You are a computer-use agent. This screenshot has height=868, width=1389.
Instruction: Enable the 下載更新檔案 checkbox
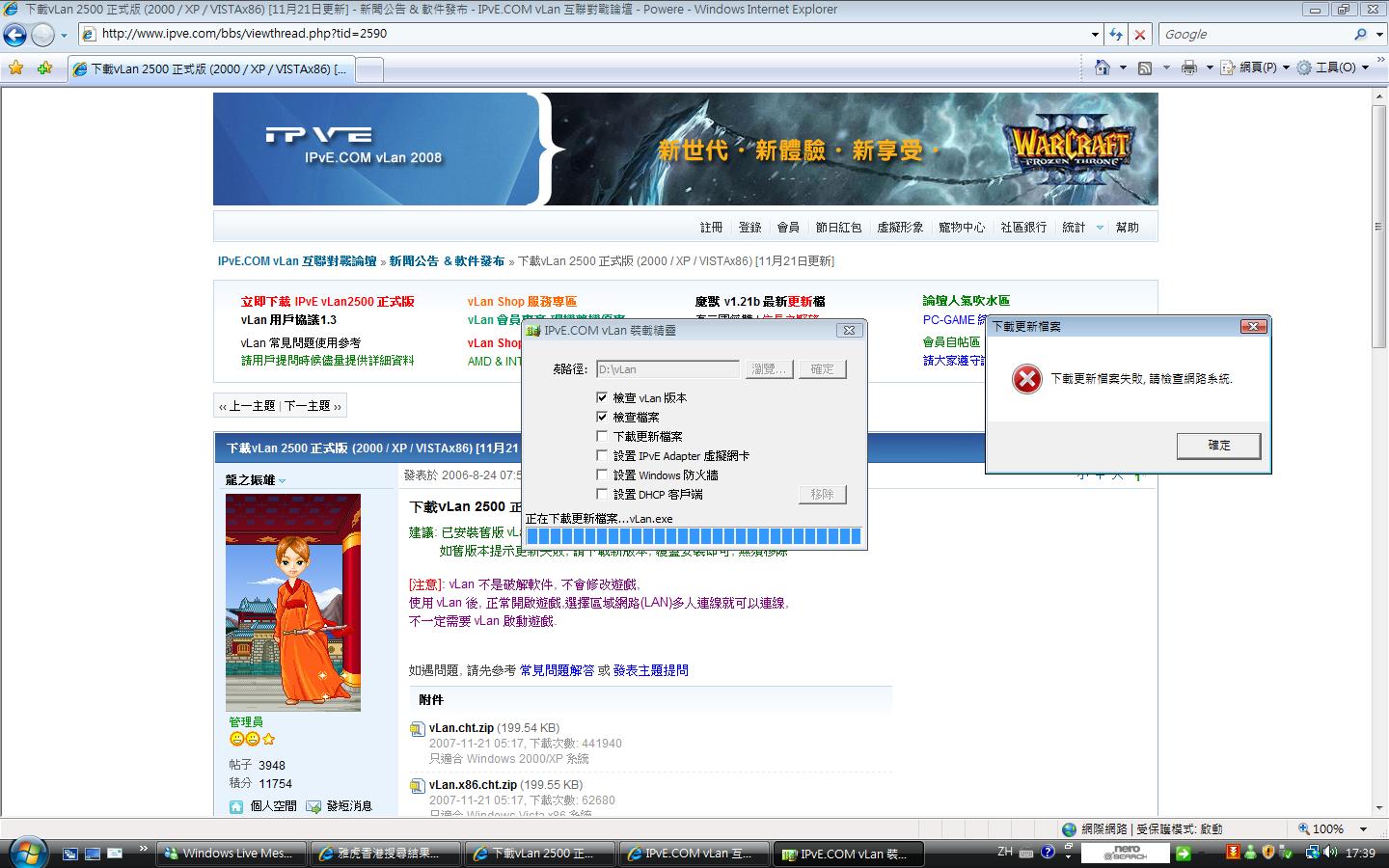coord(602,436)
